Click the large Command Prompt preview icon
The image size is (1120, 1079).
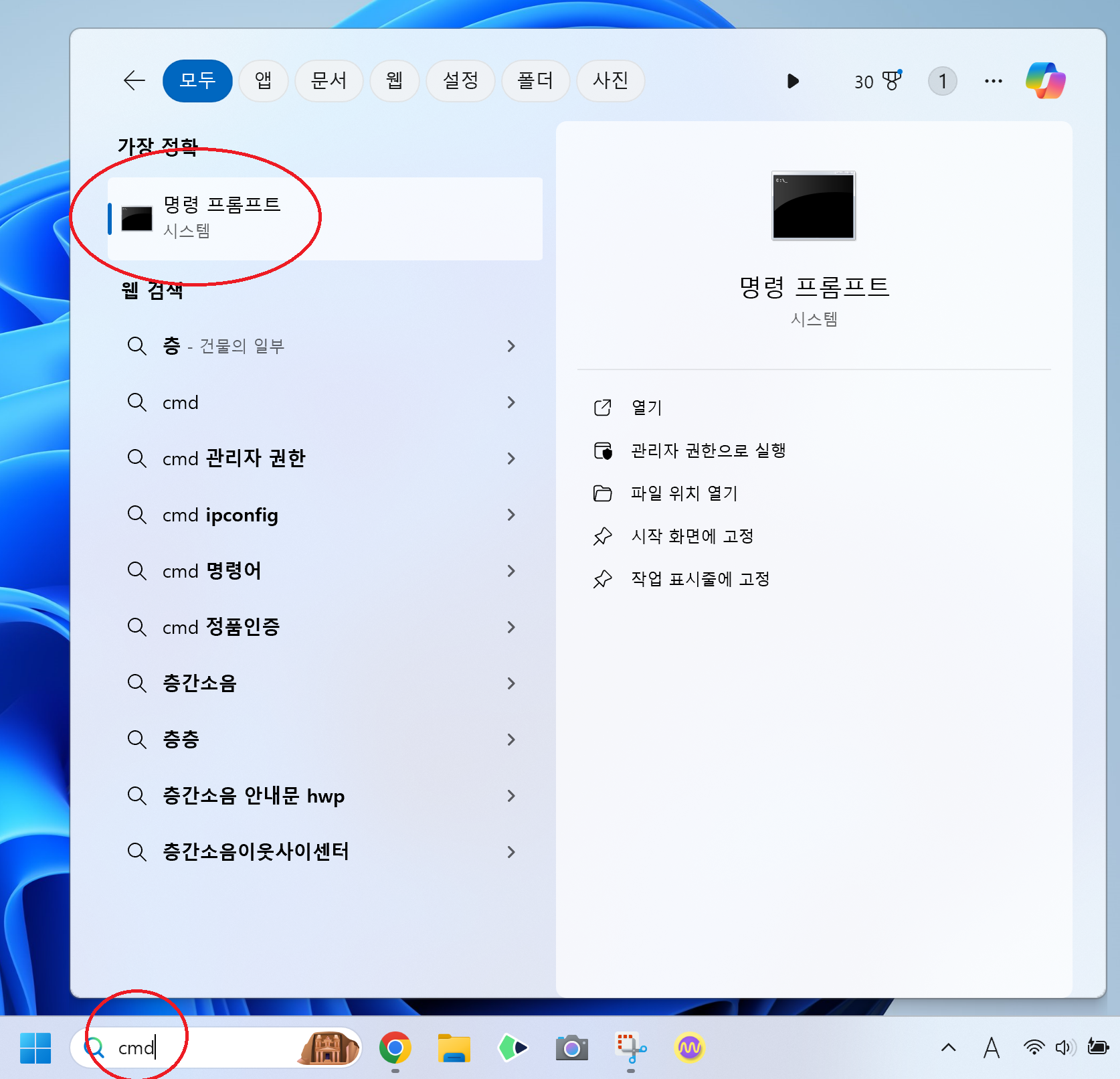pyautogui.click(x=814, y=205)
